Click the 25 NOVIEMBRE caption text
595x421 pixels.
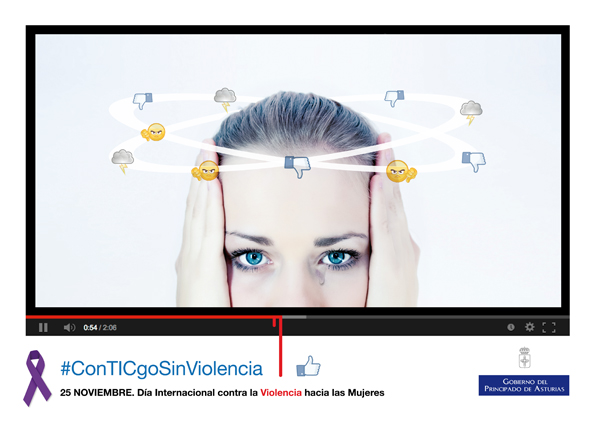click(222, 393)
